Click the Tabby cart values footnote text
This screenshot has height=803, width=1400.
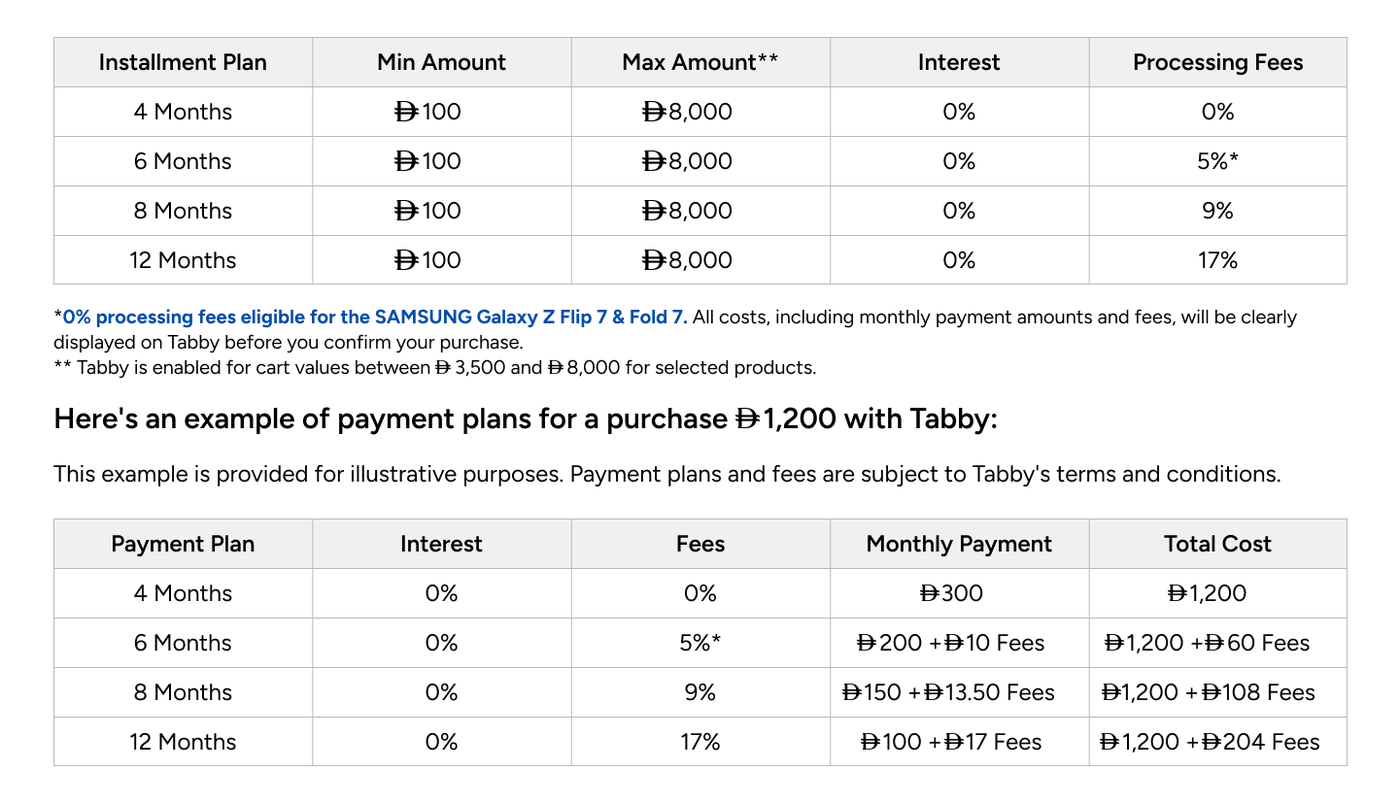click(435, 367)
